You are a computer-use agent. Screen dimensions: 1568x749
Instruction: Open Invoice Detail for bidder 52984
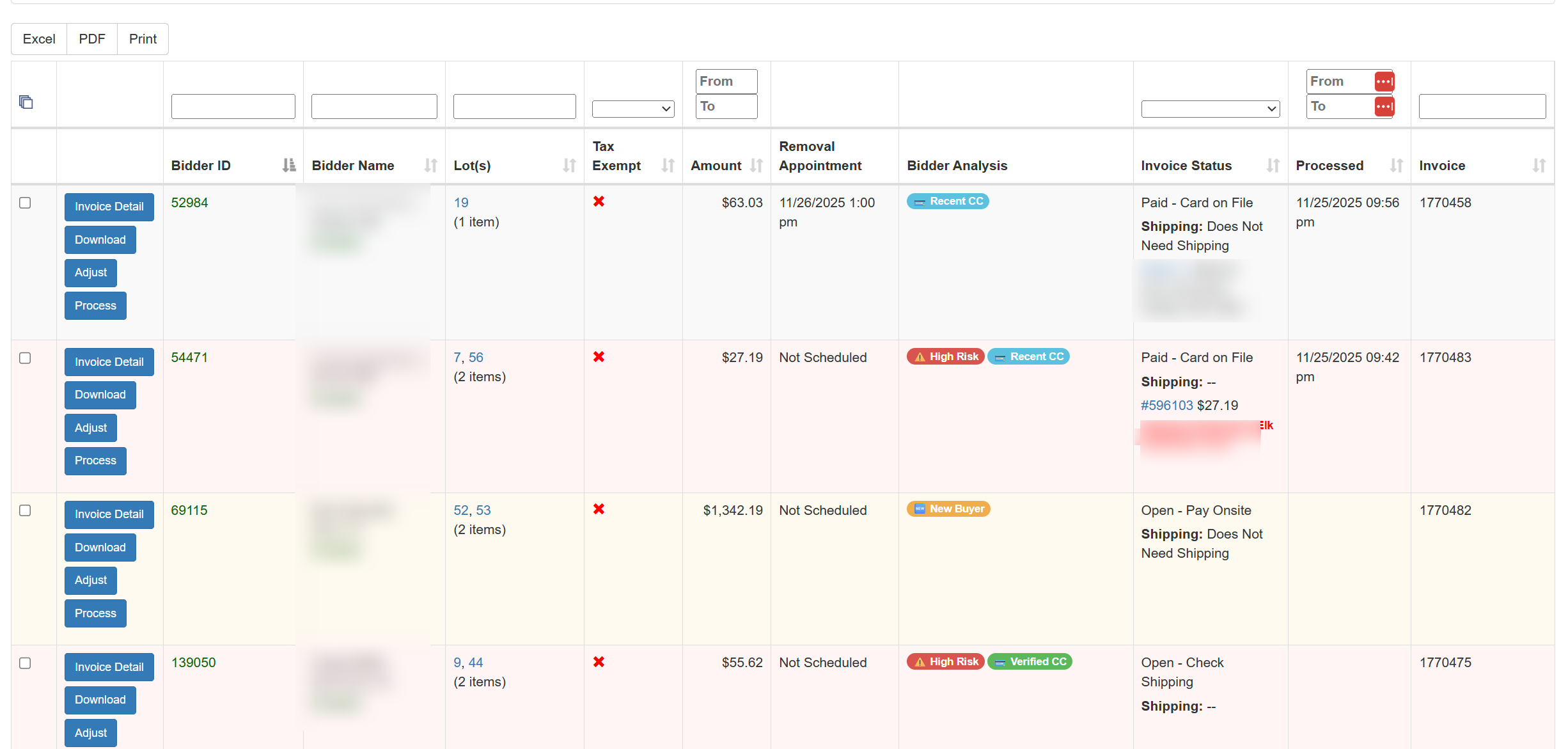coord(109,207)
